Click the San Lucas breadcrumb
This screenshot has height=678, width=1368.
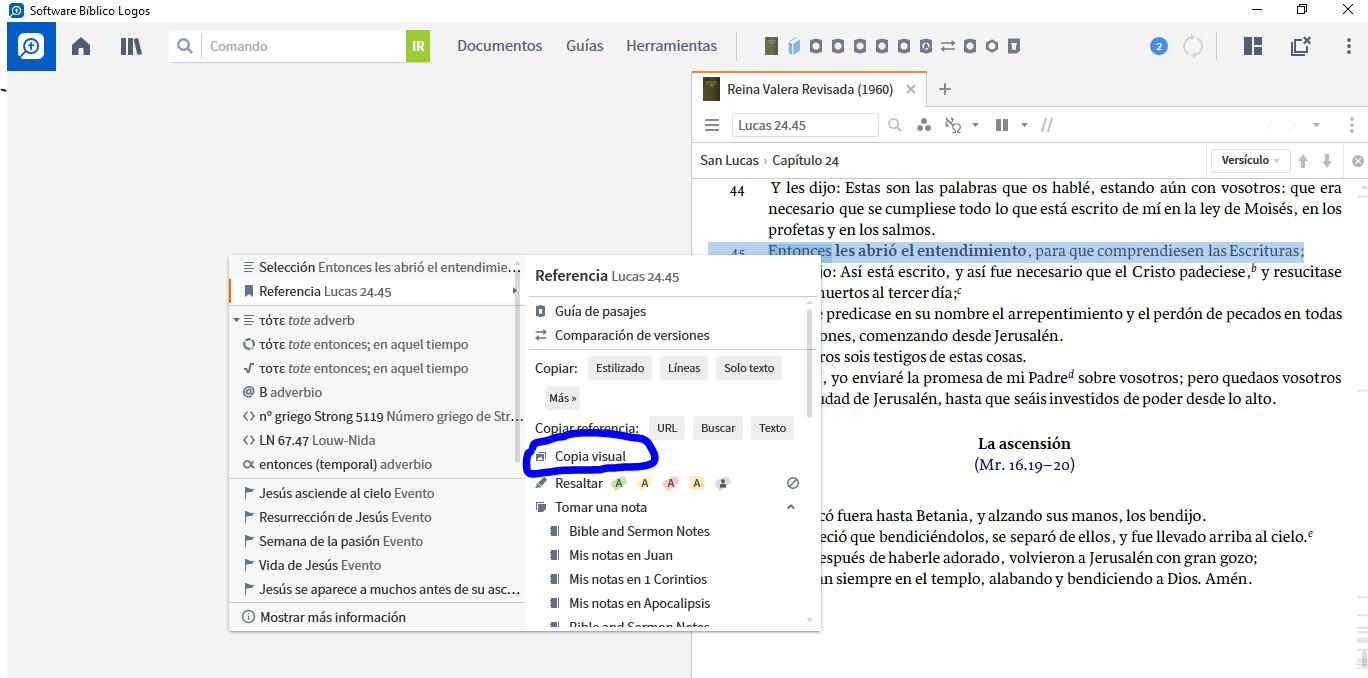[x=730, y=160]
